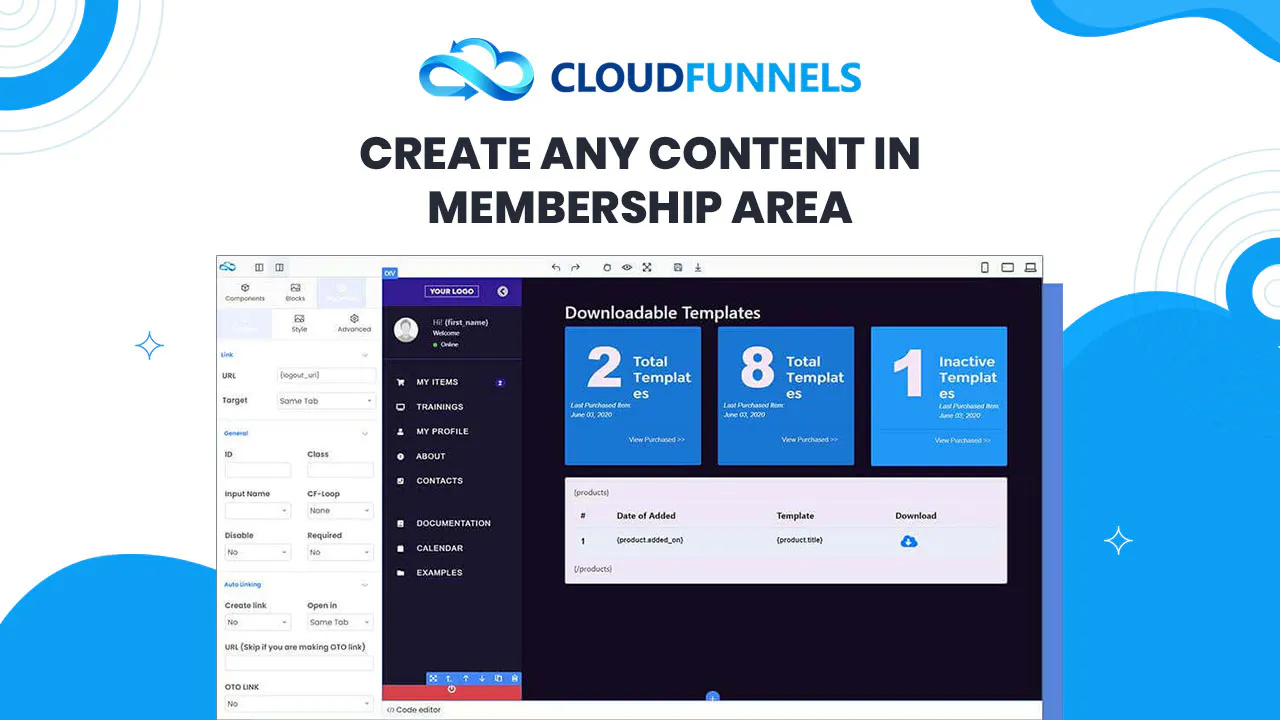This screenshot has height=720, width=1280.
Task: Open the OTO LINK dropdown
Action: tap(299, 704)
